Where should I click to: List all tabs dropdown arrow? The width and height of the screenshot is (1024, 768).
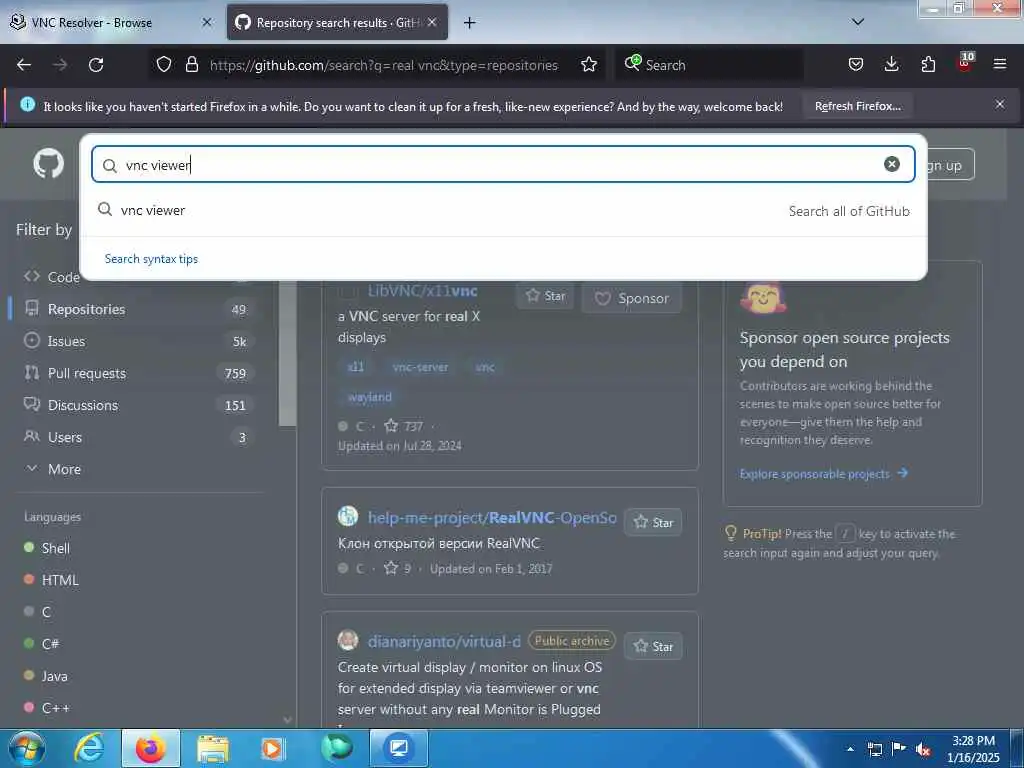(858, 22)
